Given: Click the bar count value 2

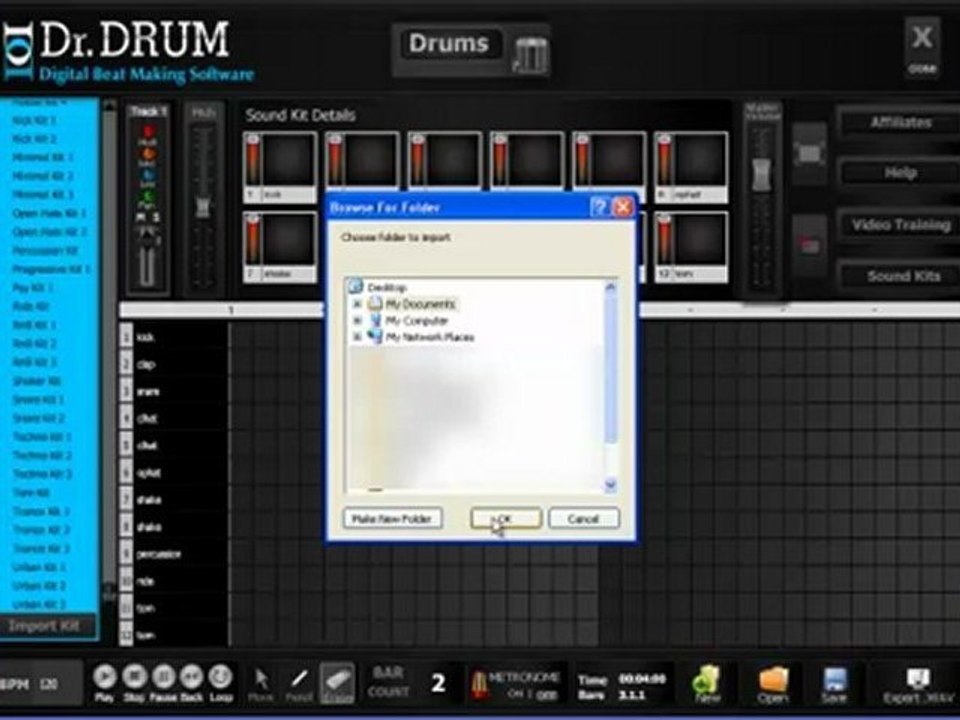Looking at the screenshot, I should (x=438, y=683).
